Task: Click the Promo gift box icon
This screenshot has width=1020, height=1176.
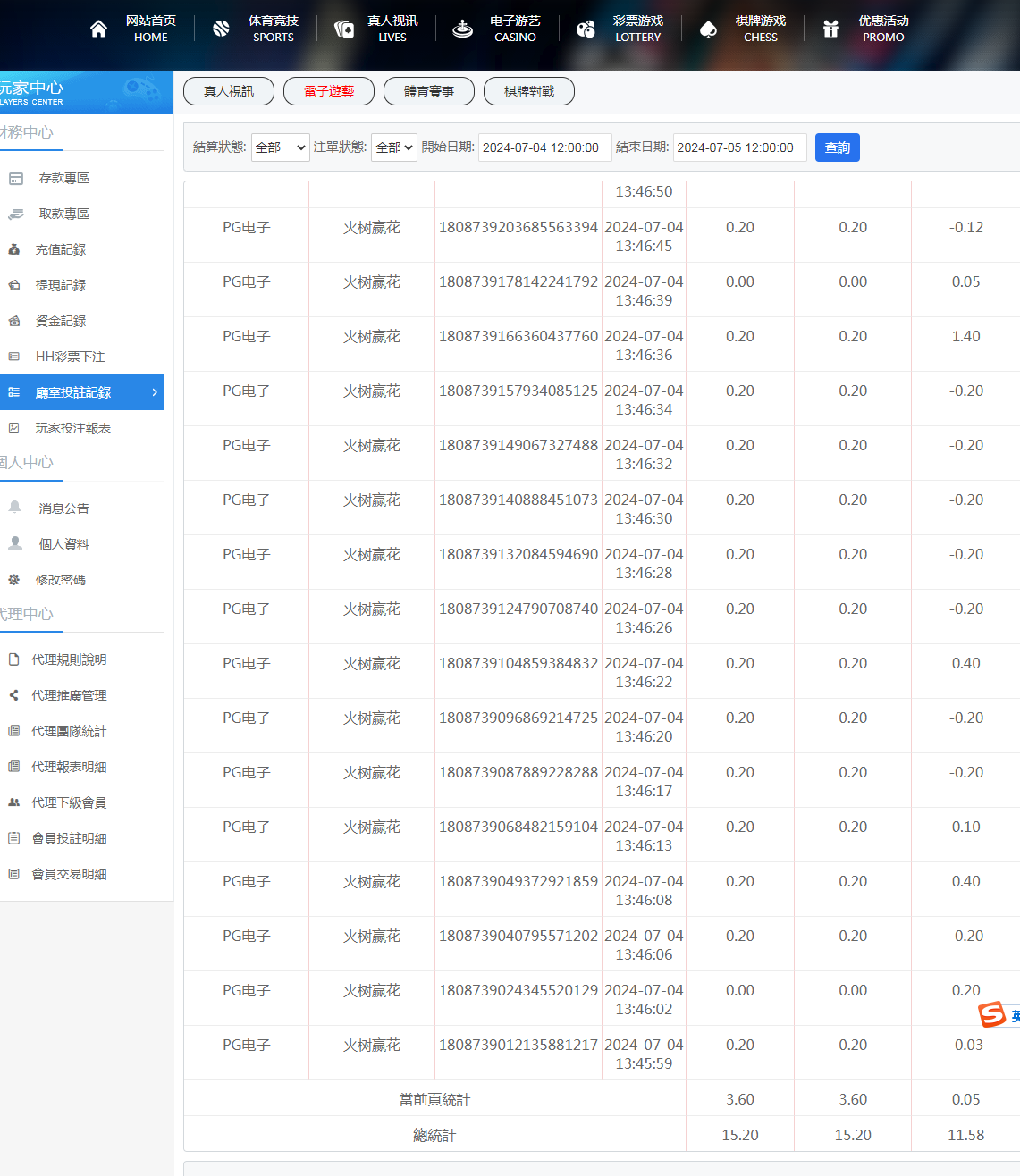Action: point(830,29)
